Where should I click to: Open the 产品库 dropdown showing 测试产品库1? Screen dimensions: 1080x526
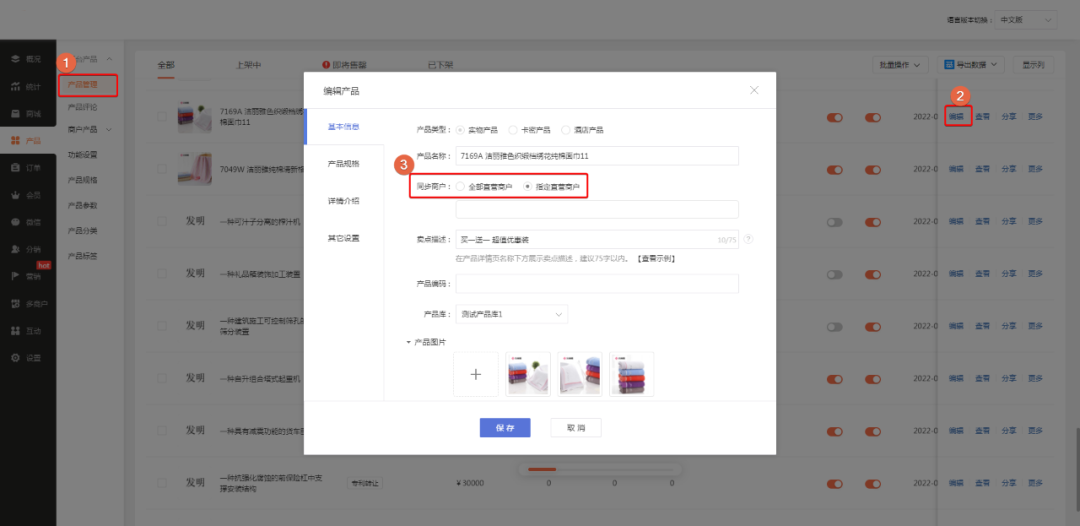[512, 314]
